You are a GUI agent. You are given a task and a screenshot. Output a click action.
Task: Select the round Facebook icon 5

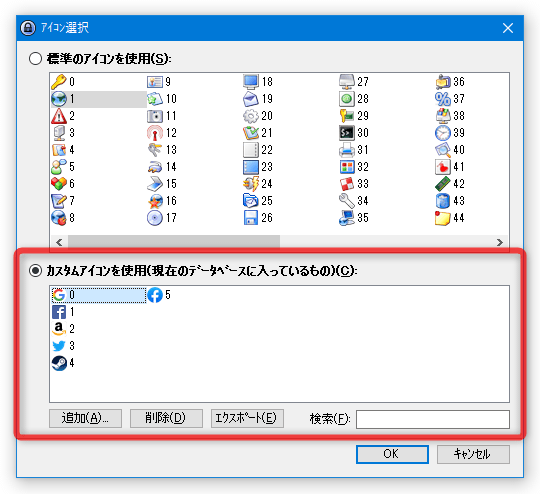pyautogui.click(x=155, y=295)
